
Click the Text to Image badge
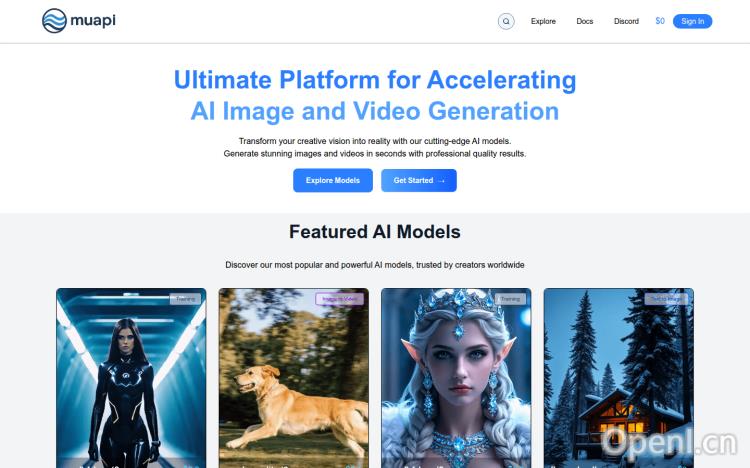click(666, 299)
